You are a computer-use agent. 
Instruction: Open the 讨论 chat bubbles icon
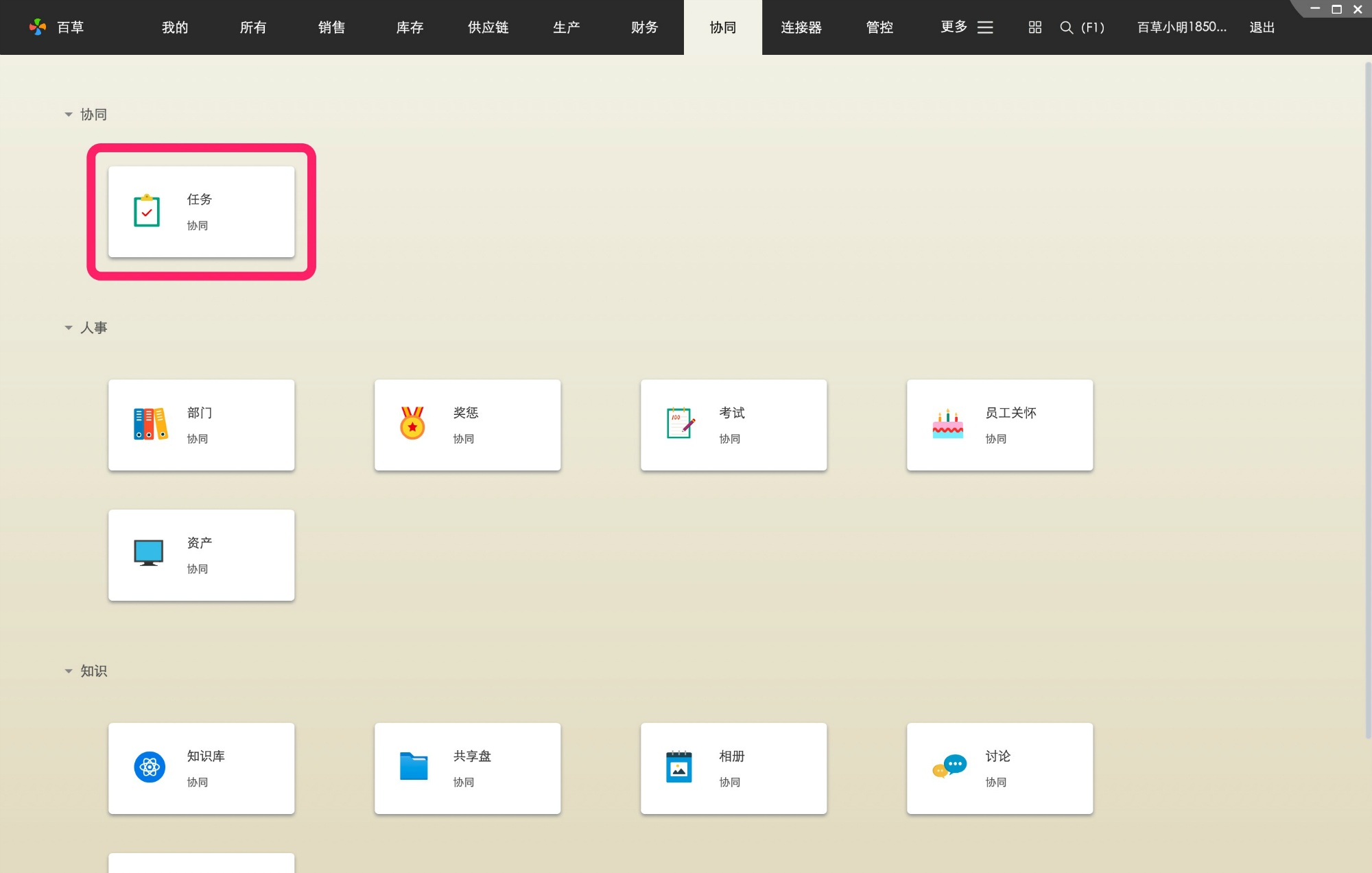[x=949, y=767]
